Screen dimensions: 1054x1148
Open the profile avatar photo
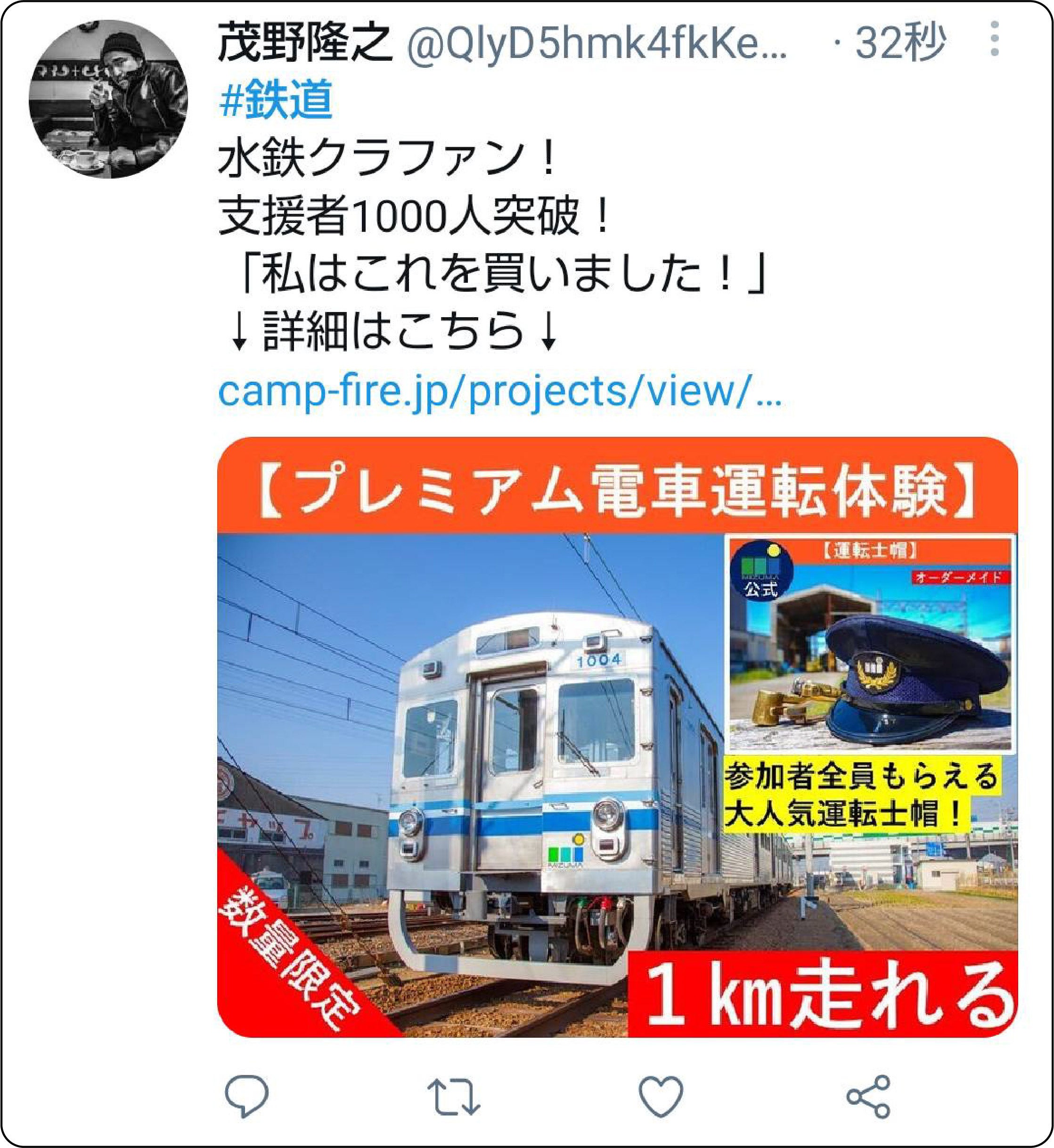point(108,98)
